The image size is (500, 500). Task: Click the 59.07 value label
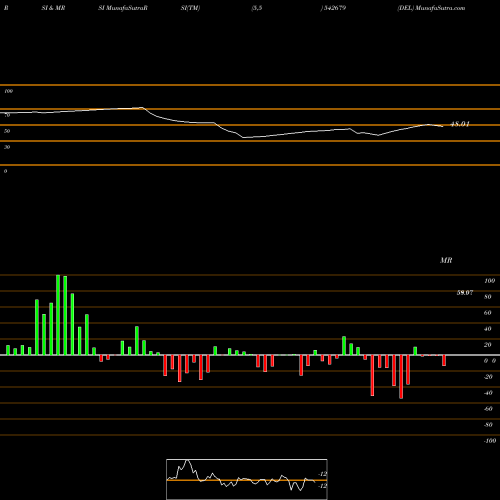pos(465,293)
